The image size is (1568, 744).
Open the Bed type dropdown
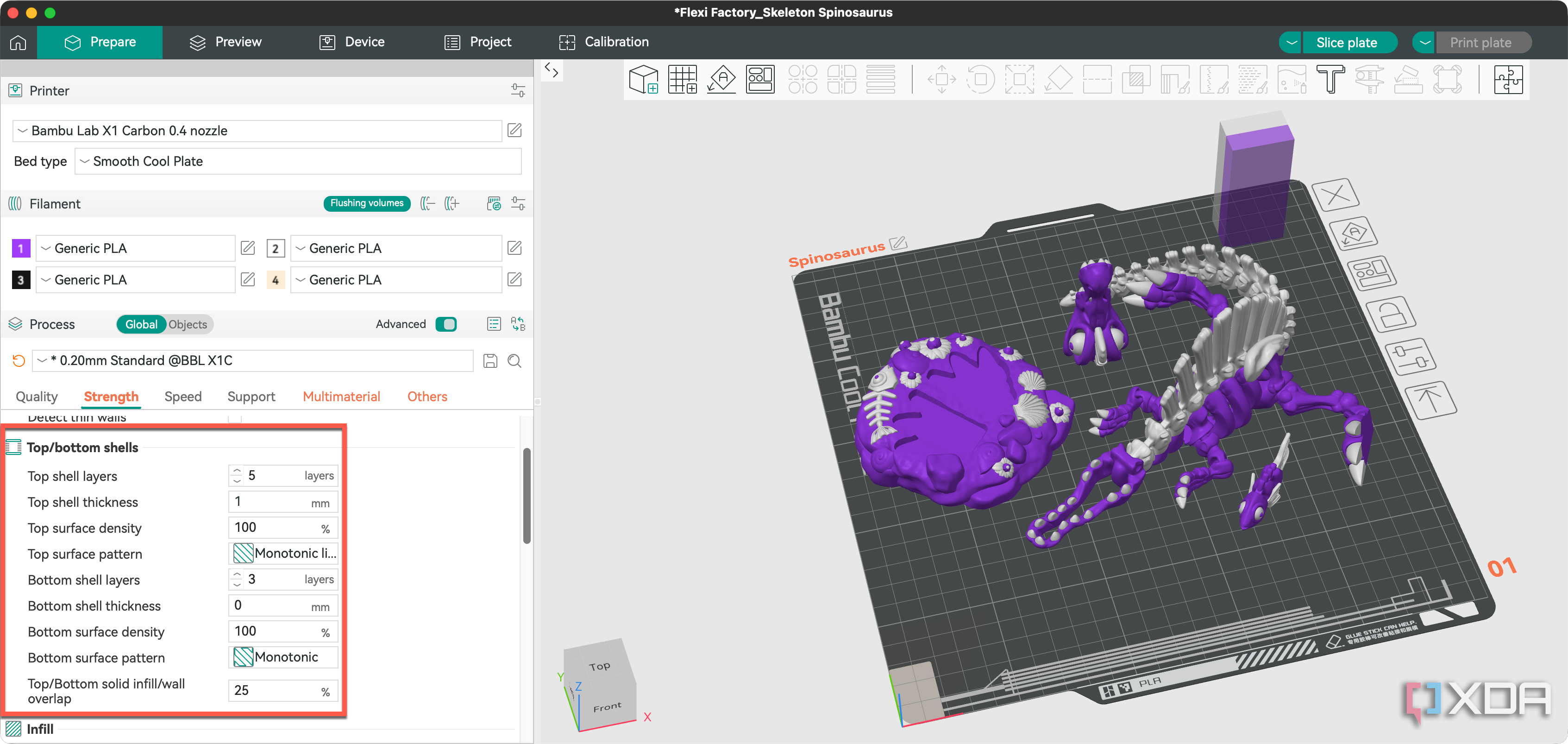click(298, 161)
